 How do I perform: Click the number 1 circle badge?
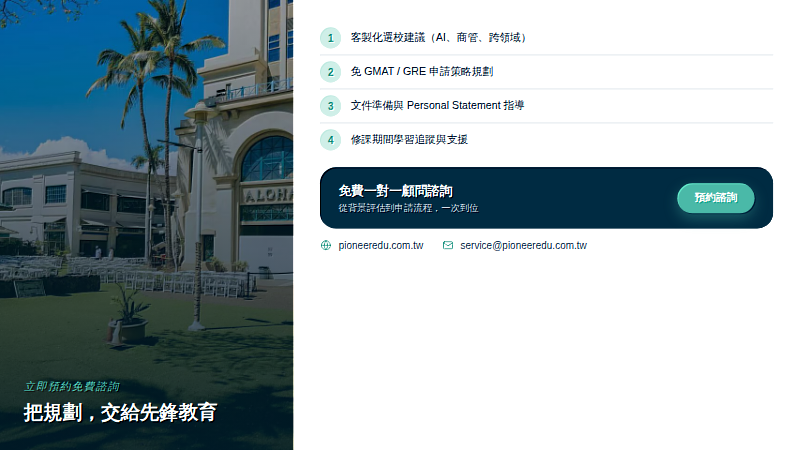tap(331, 38)
